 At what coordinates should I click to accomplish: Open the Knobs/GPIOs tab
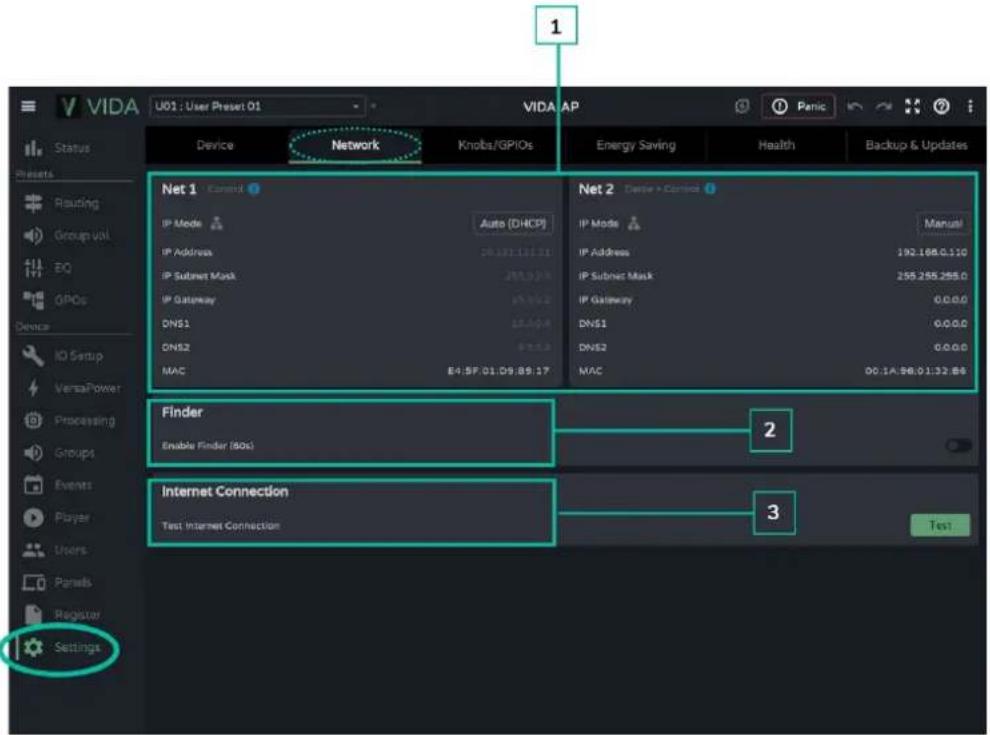(x=495, y=145)
